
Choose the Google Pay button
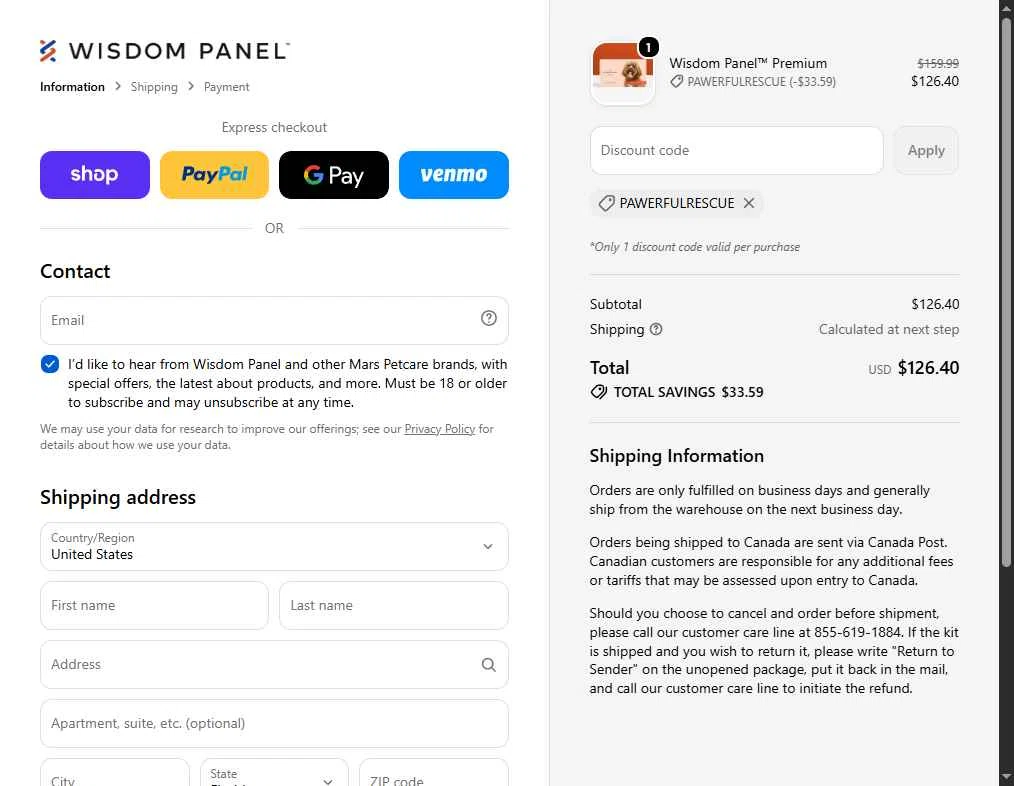coord(334,175)
